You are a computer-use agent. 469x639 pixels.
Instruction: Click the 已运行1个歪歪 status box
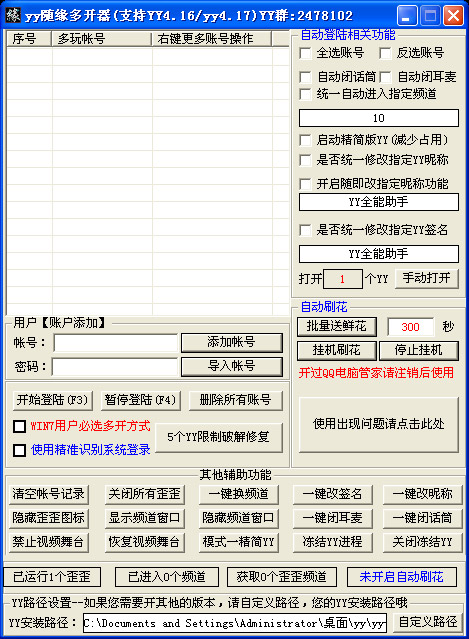[52, 577]
